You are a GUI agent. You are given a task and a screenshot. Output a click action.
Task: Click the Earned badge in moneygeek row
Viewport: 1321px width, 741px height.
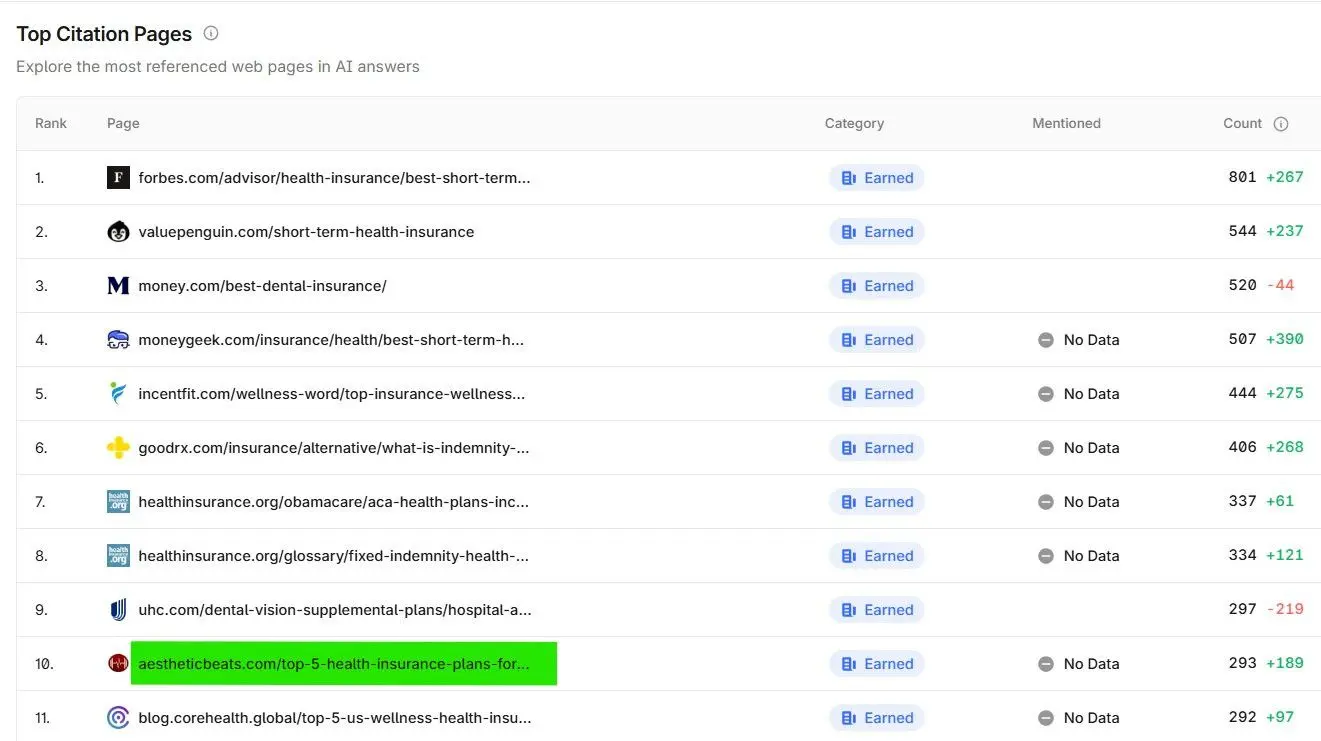click(877, 340)
